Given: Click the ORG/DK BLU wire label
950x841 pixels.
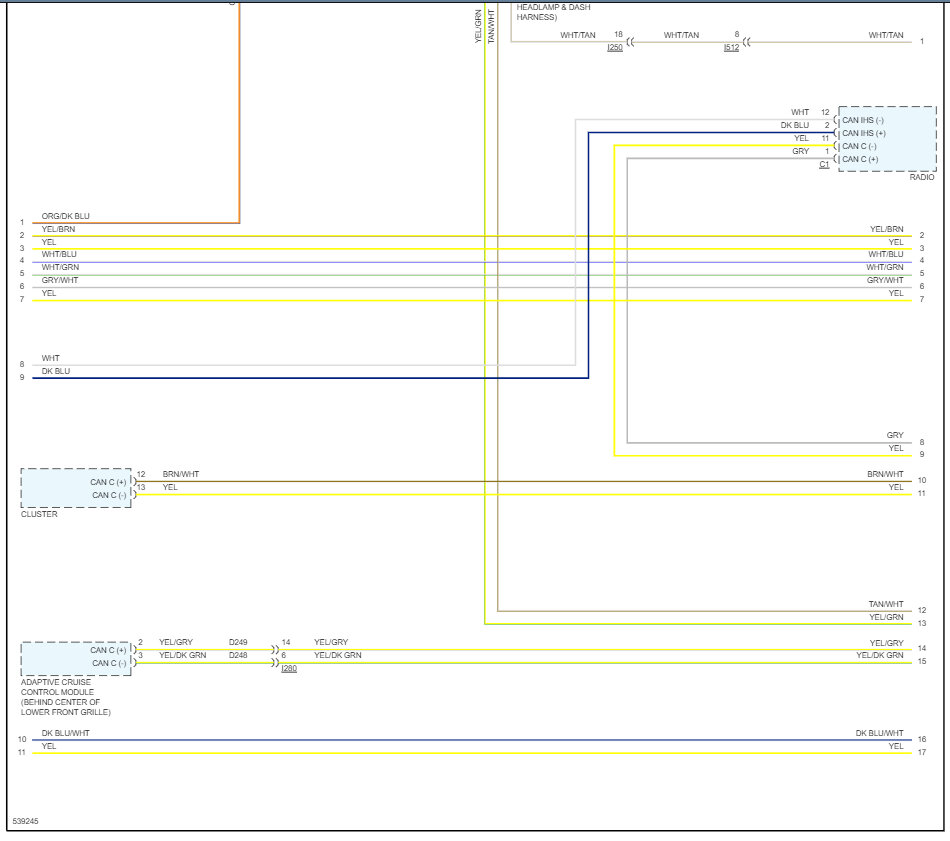Looking at the screenshot, I should 65,216.
